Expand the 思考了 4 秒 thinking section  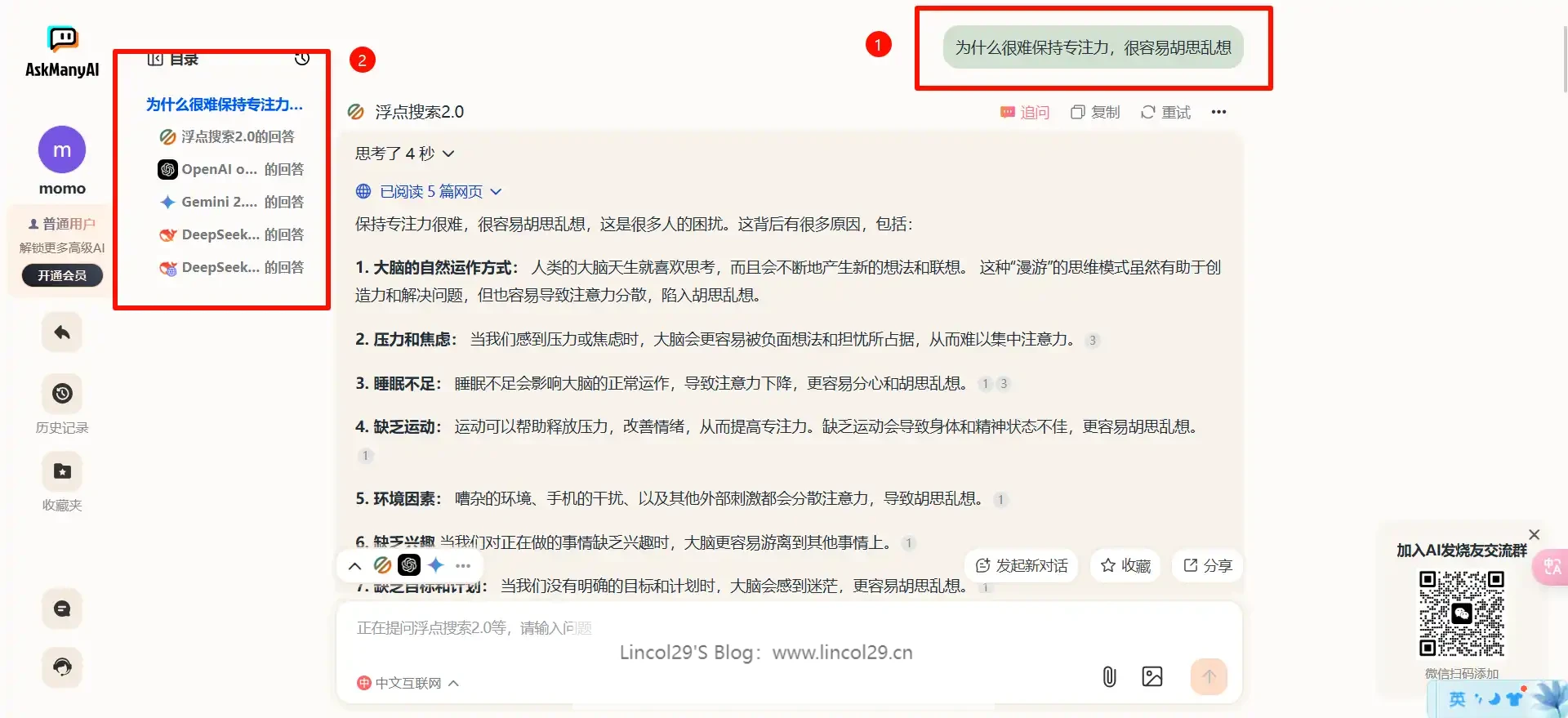pyautogui.click(x=404, y=154)
